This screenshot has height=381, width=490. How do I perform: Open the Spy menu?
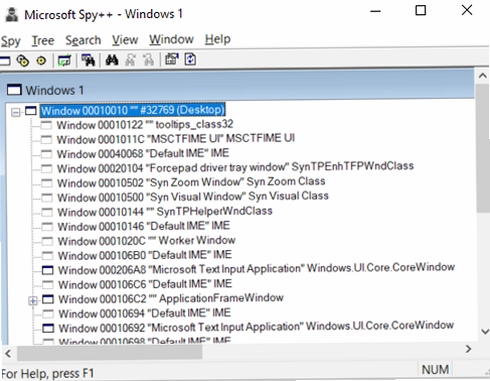[x=10, y=41]
